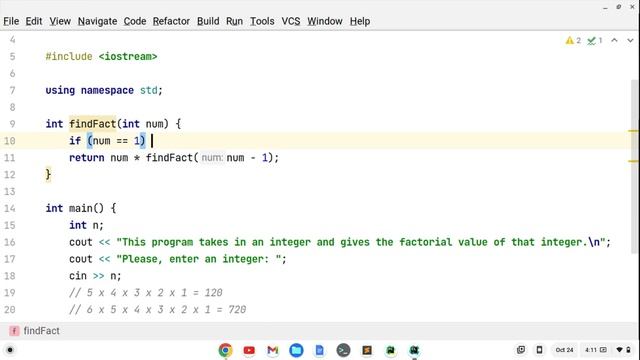Open the Refactor menu

coord(171,21)
